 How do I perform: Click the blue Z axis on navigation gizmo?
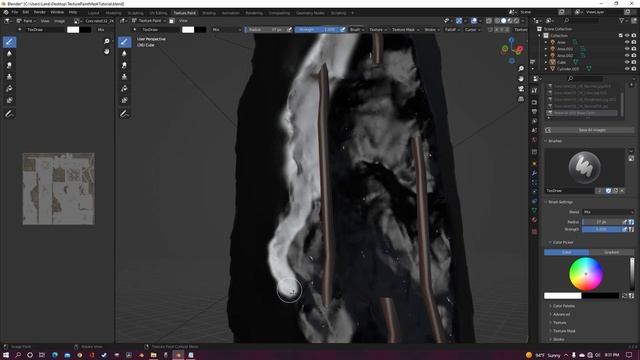511,40
